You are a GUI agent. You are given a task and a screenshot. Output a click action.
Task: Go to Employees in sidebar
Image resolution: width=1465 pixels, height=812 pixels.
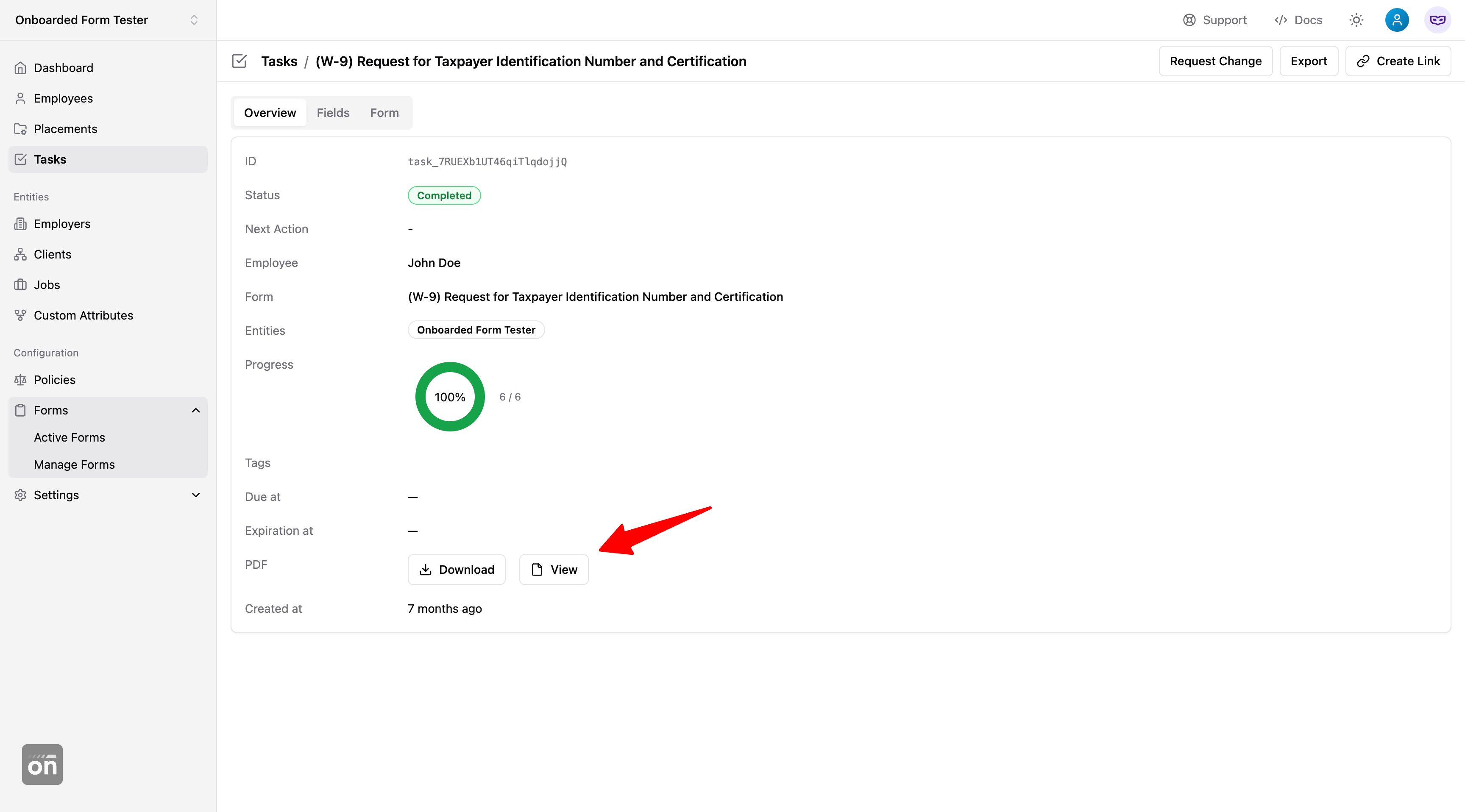tap(63, 98)
